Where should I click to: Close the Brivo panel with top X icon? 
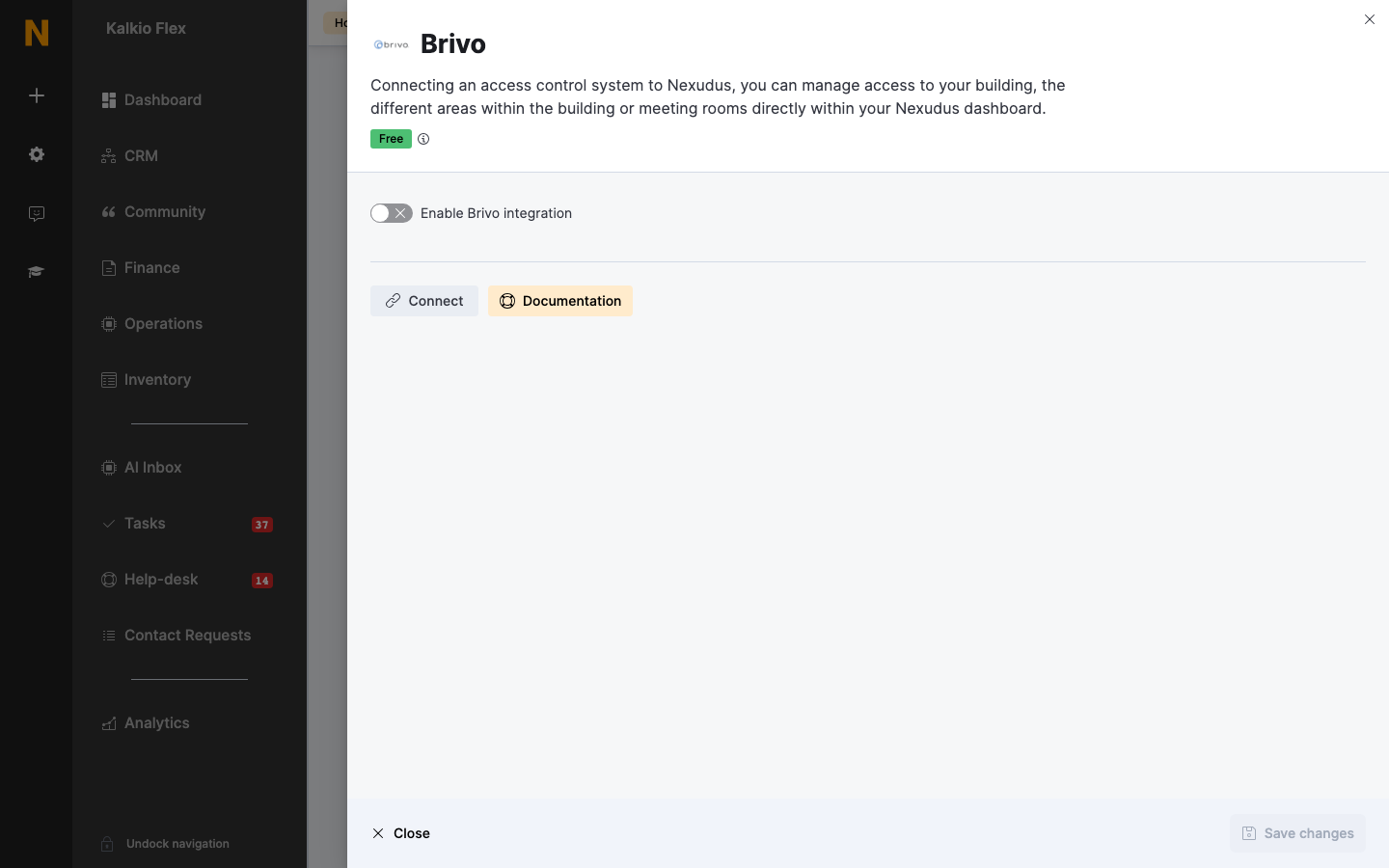pos(1370,19)
